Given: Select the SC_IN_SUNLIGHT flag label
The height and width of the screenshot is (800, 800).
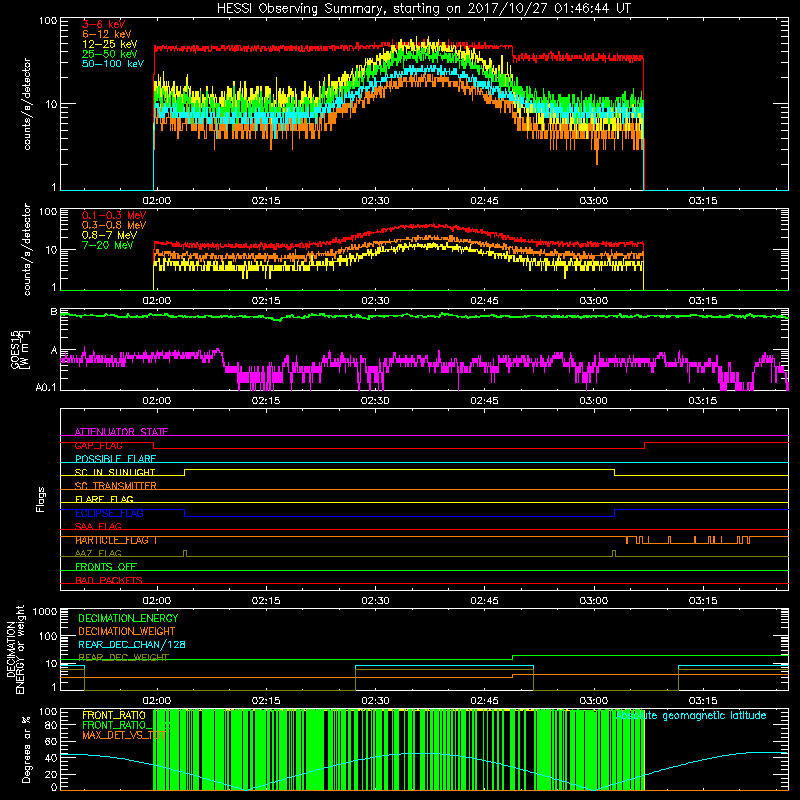Looking at the screenshot, I should [115, 472].
